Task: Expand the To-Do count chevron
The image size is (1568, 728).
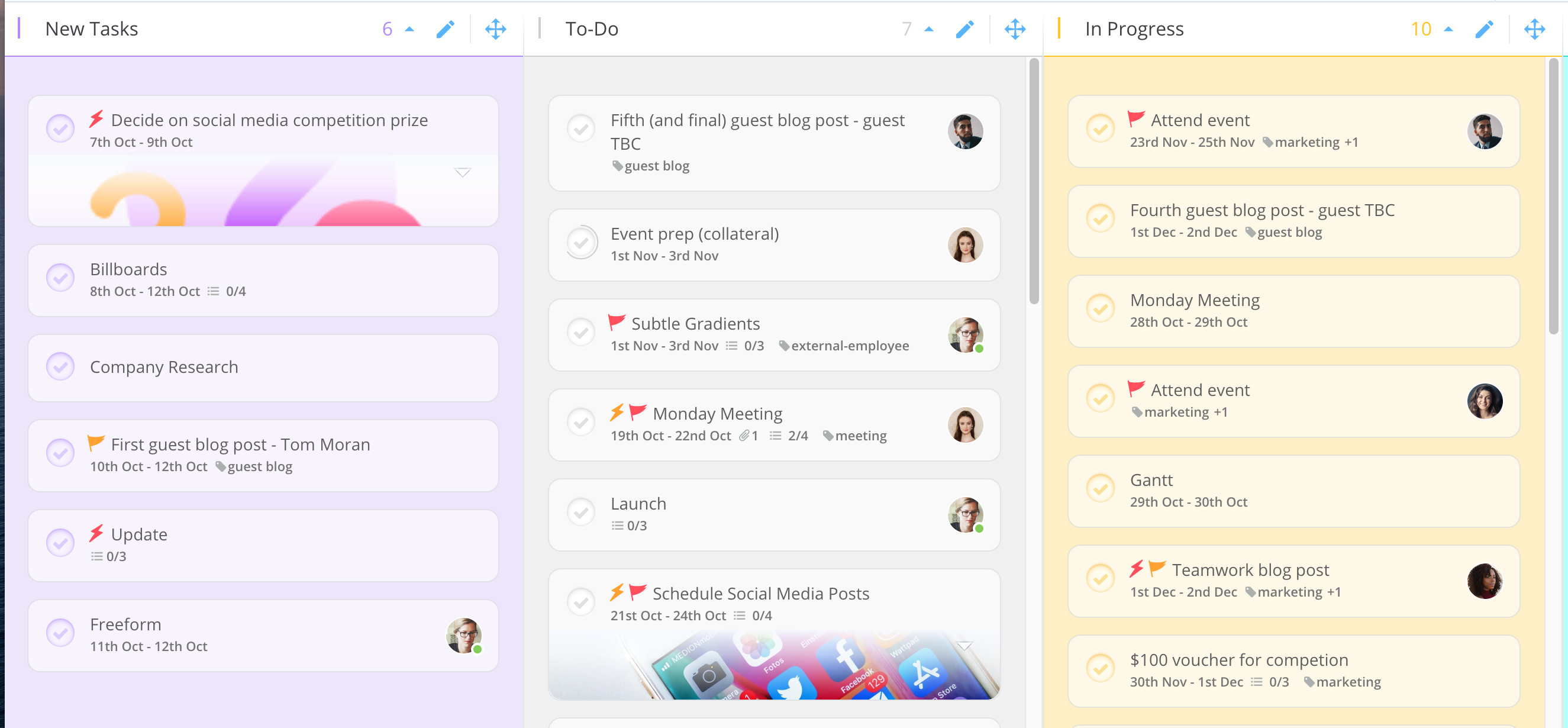Action: tap(928, 28)
